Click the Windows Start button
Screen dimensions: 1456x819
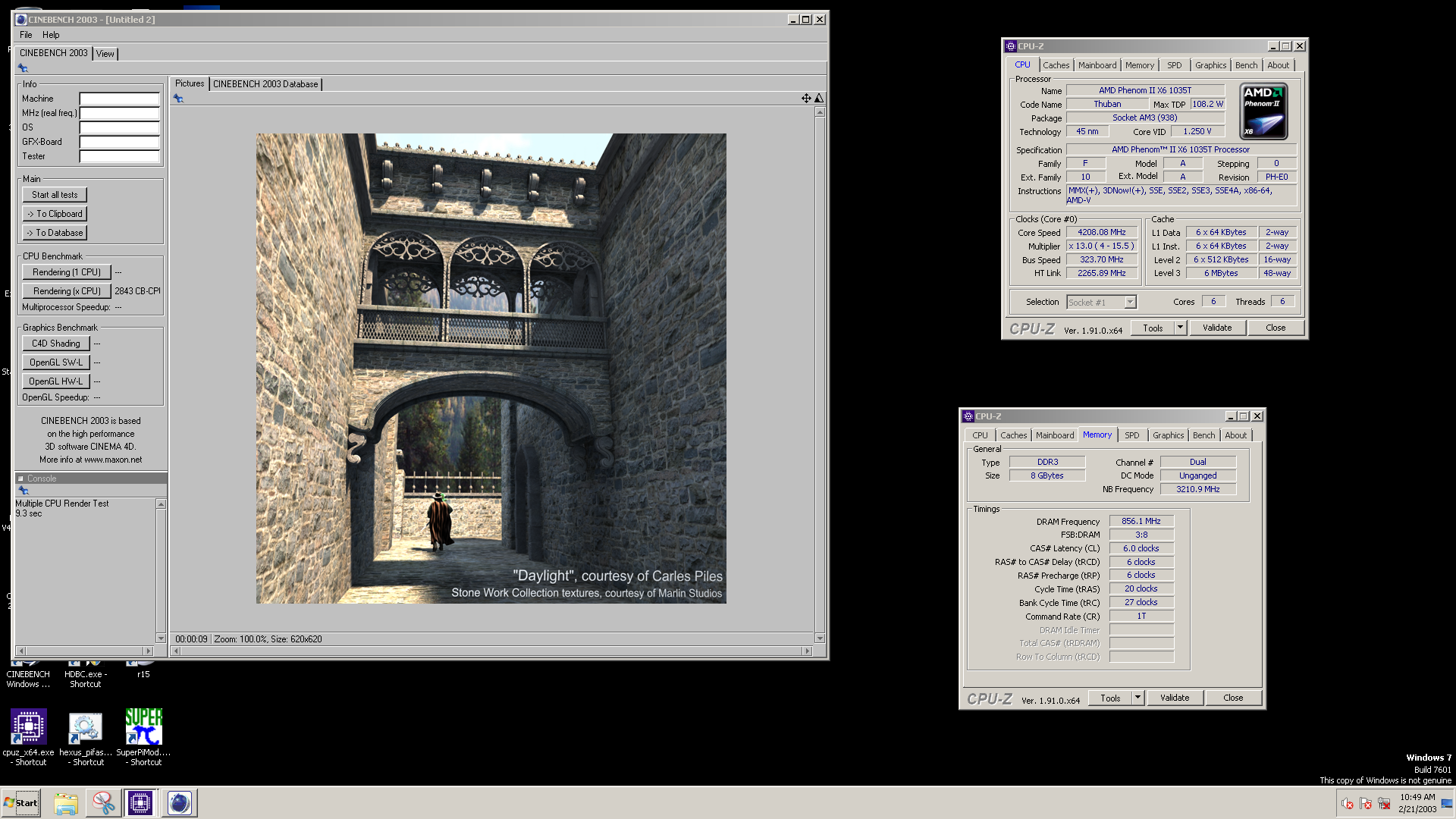pyautogui.click(x=21, y=803)
